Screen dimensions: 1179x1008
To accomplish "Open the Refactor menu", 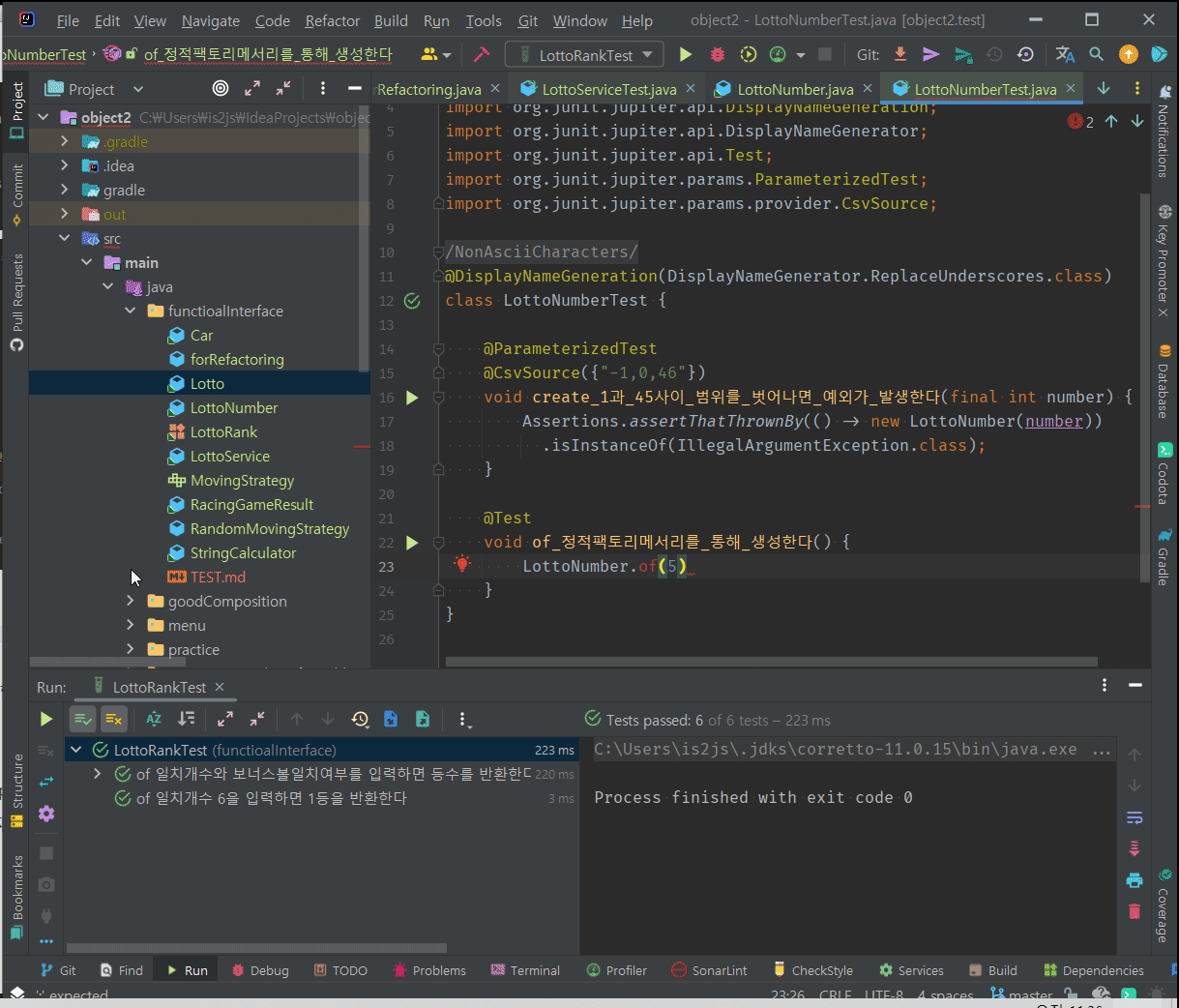I will point(332,20).
